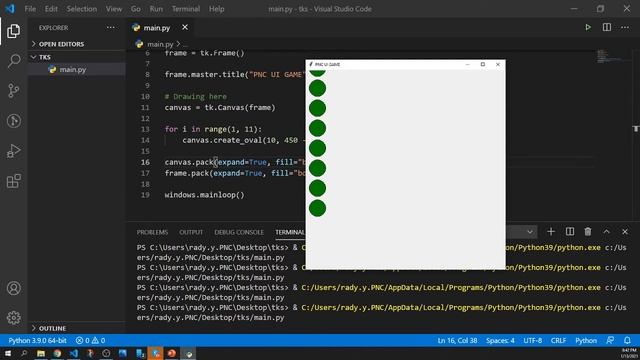Expand the Outline section
This screenshot has width=640, height=360.
(x=77, y=328)
